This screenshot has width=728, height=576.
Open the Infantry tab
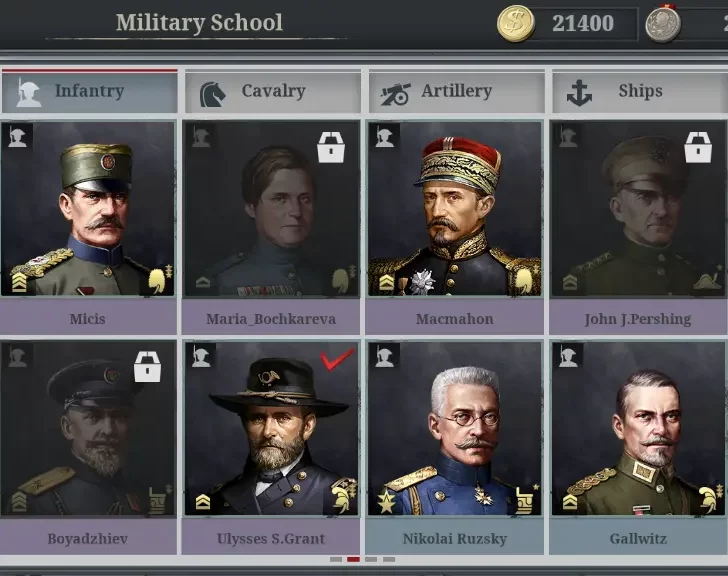89,91
